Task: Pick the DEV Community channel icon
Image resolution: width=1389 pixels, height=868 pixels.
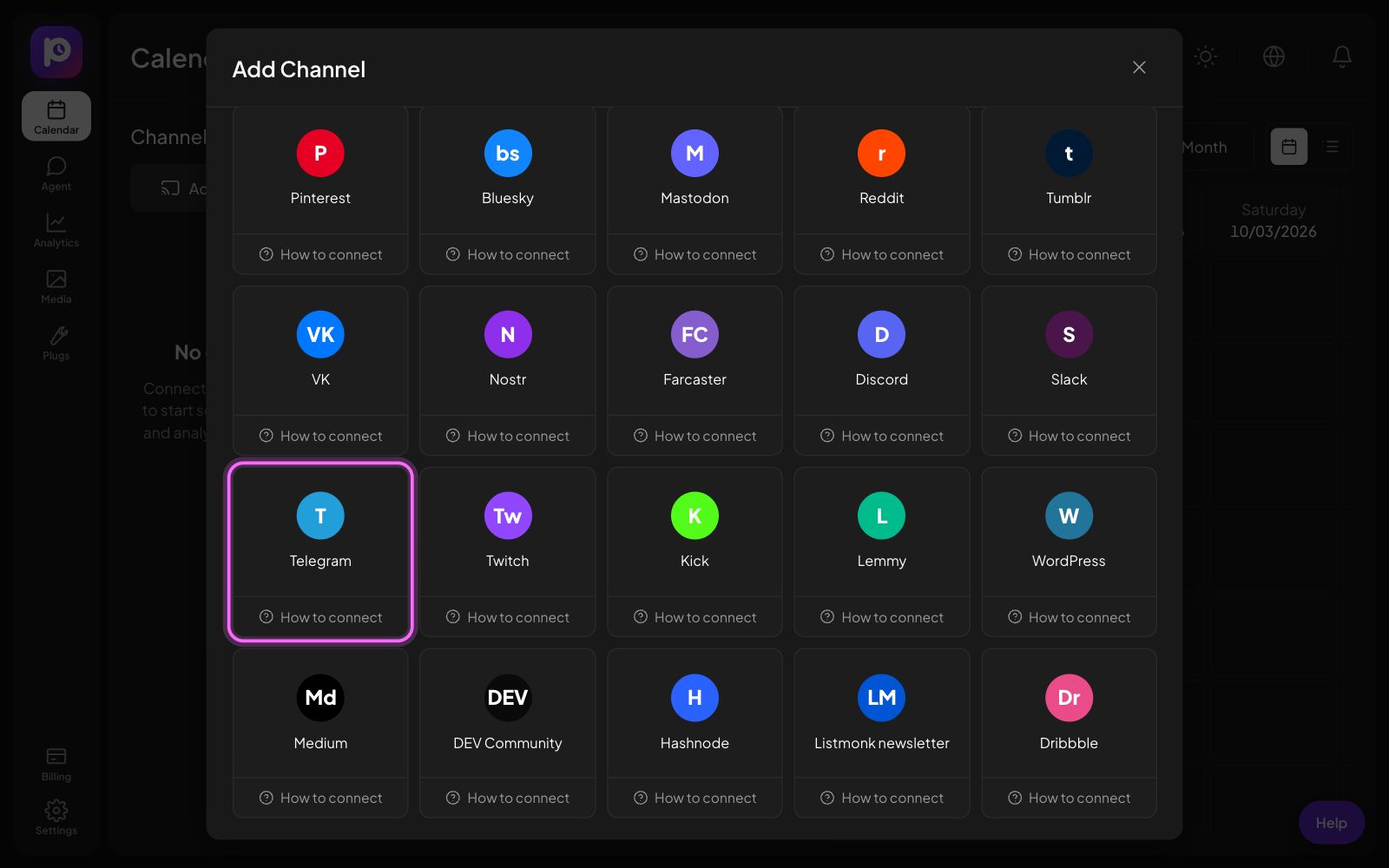Action: (508, 698)
